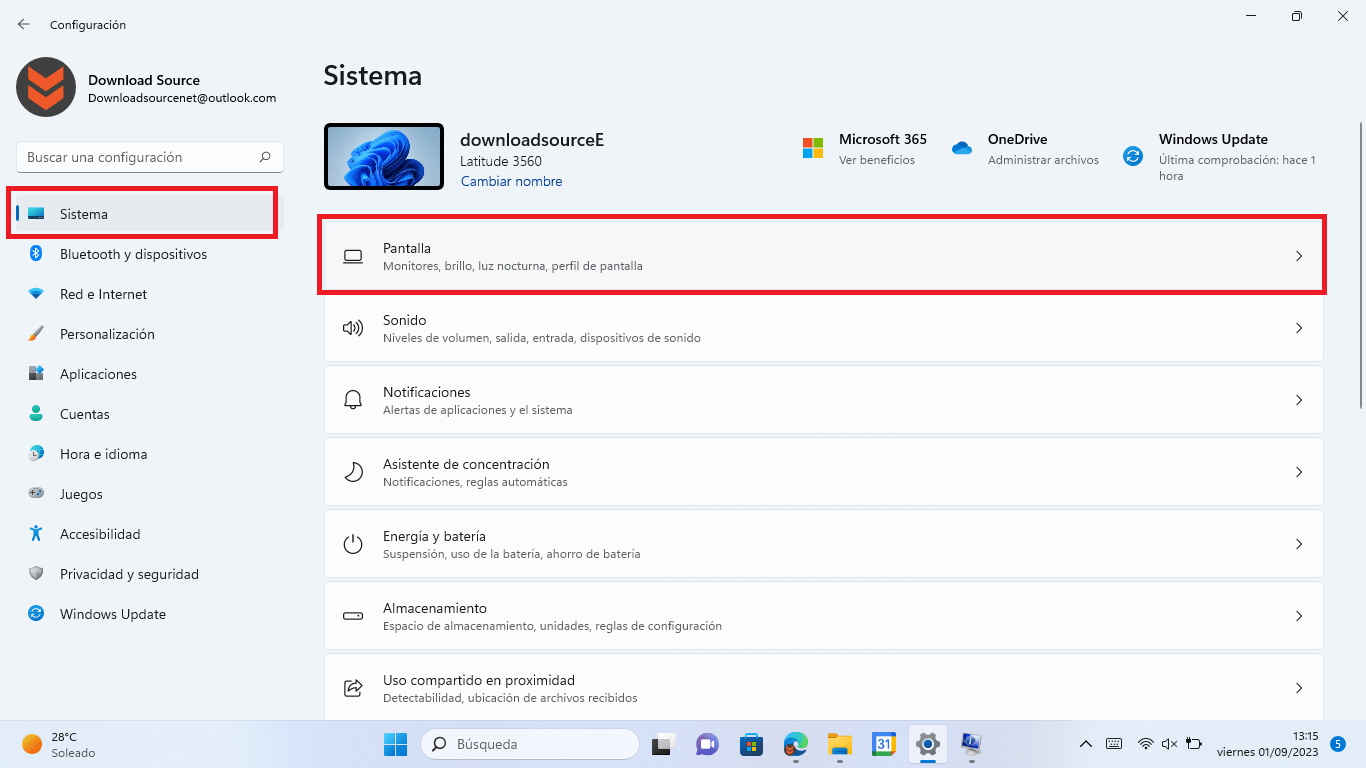Screen dimensions: 1366x768
Task: Click the Notificaciones bell icon
Action: [x=353, y=400]
